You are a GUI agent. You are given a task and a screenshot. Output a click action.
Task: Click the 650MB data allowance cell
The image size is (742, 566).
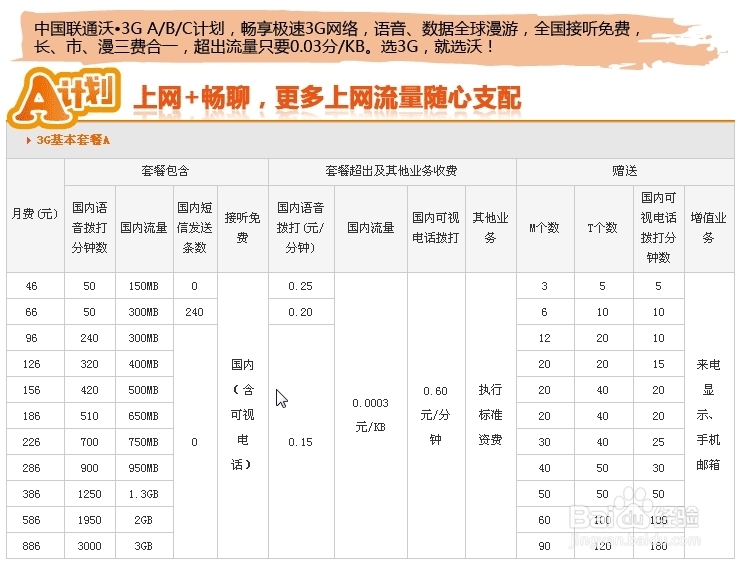tap(144, 416)
